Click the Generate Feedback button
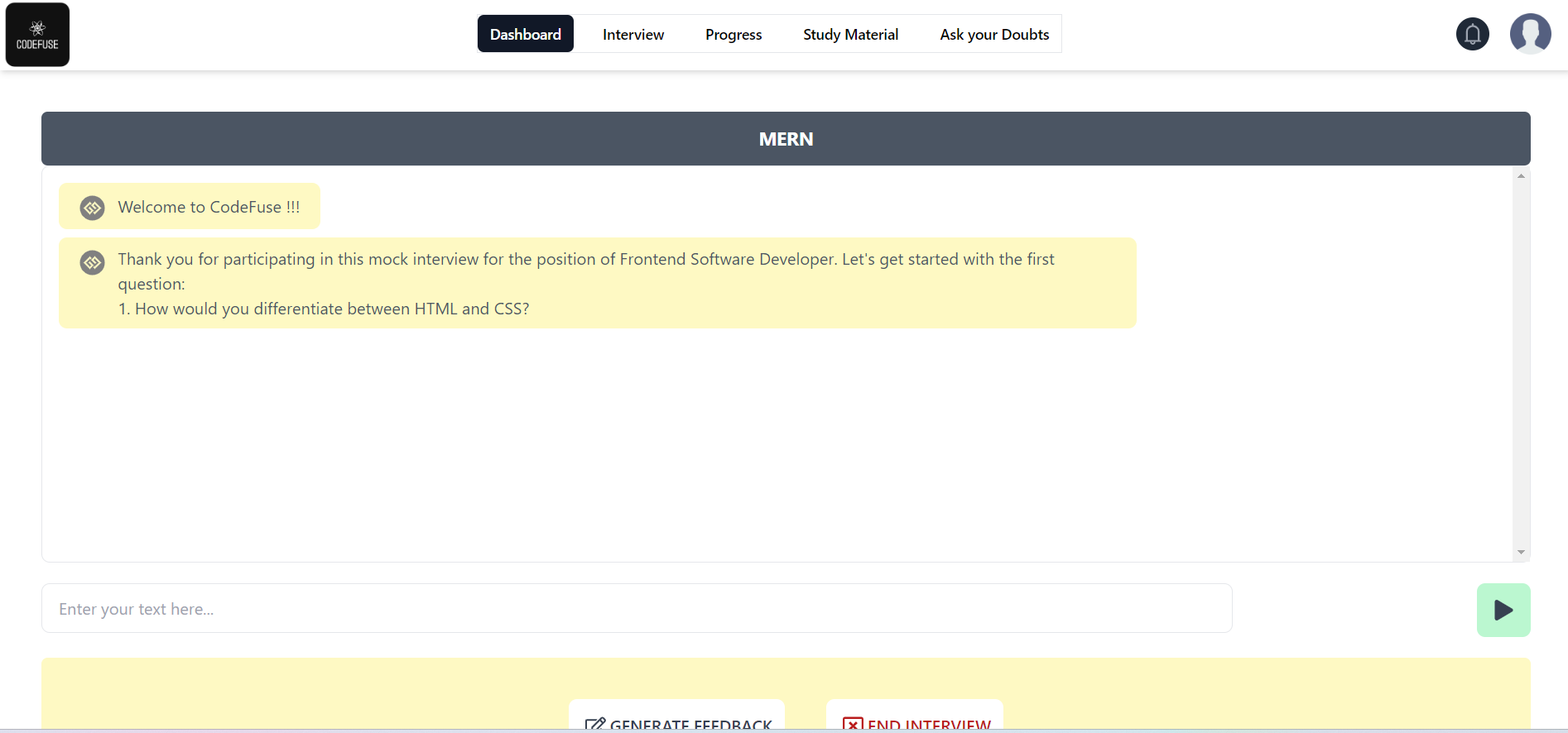The width and height of the screenshot is (1568, 733). coord(677,716)
